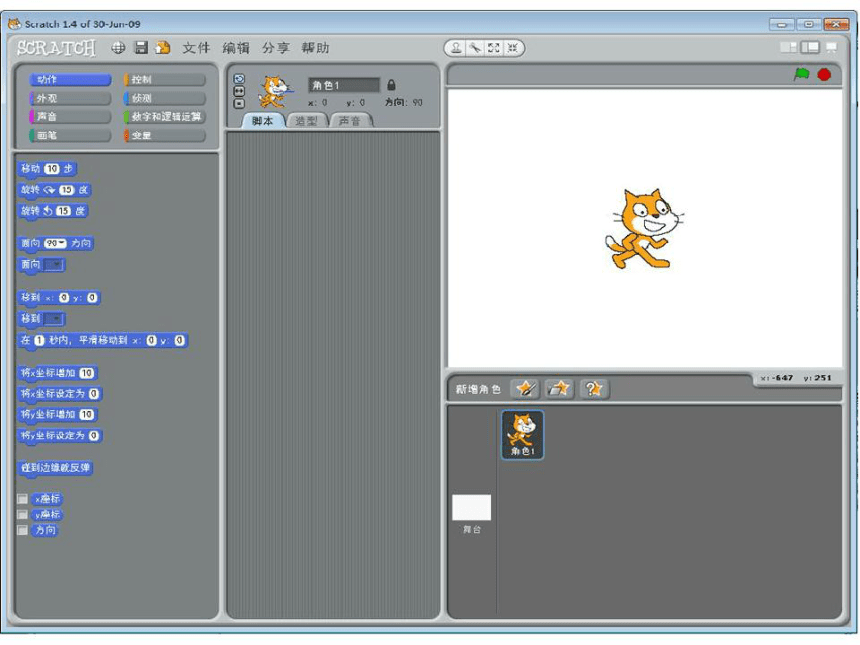This screenshot has width=860, height=645.
Task: Select the 侦测 block category
Action: pyautogui.click(x=165, y=98)
